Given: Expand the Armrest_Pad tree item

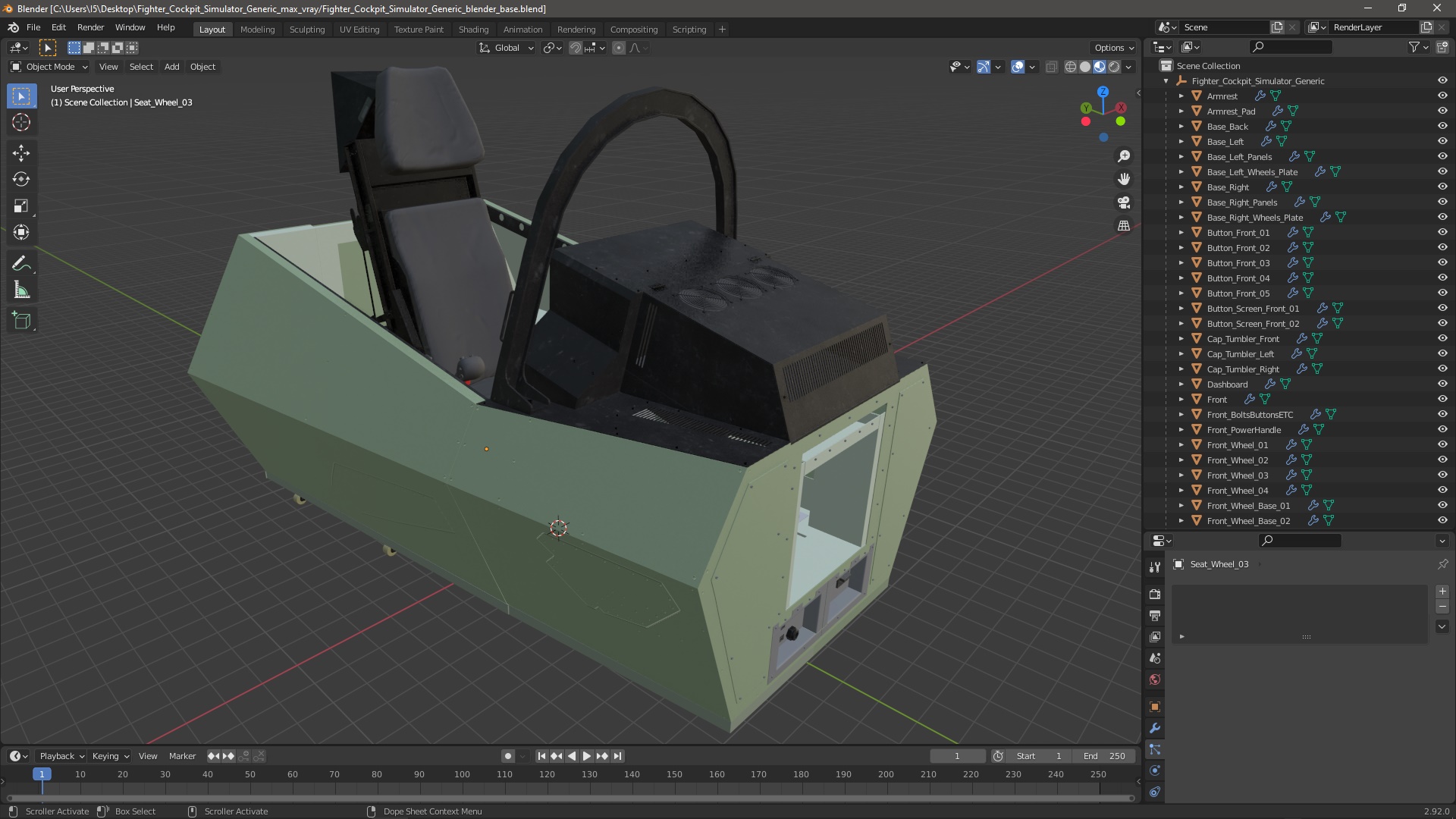Looking at the screenshot, I should (1181, 111).
